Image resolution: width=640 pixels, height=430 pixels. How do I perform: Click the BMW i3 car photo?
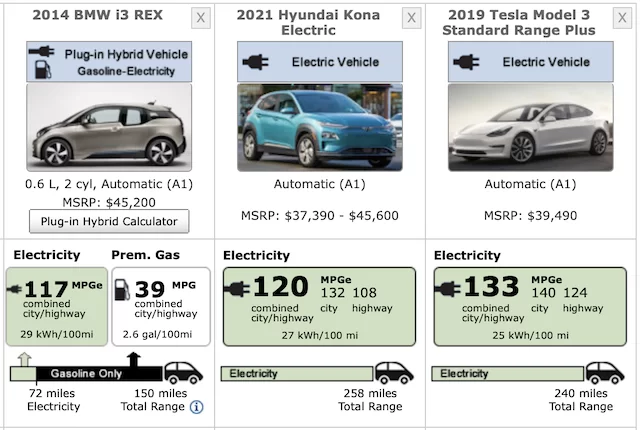click(x=109, y=128)
